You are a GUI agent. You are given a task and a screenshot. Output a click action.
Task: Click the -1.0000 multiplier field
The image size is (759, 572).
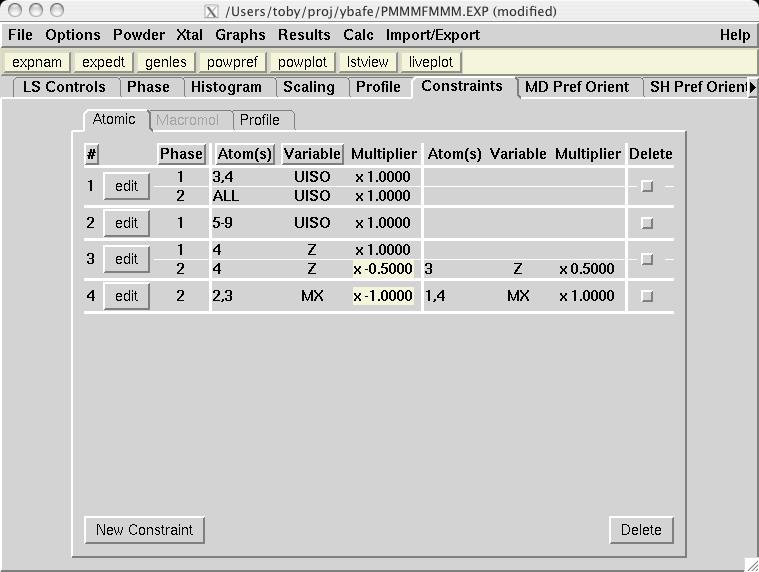[x=383, y=296]
